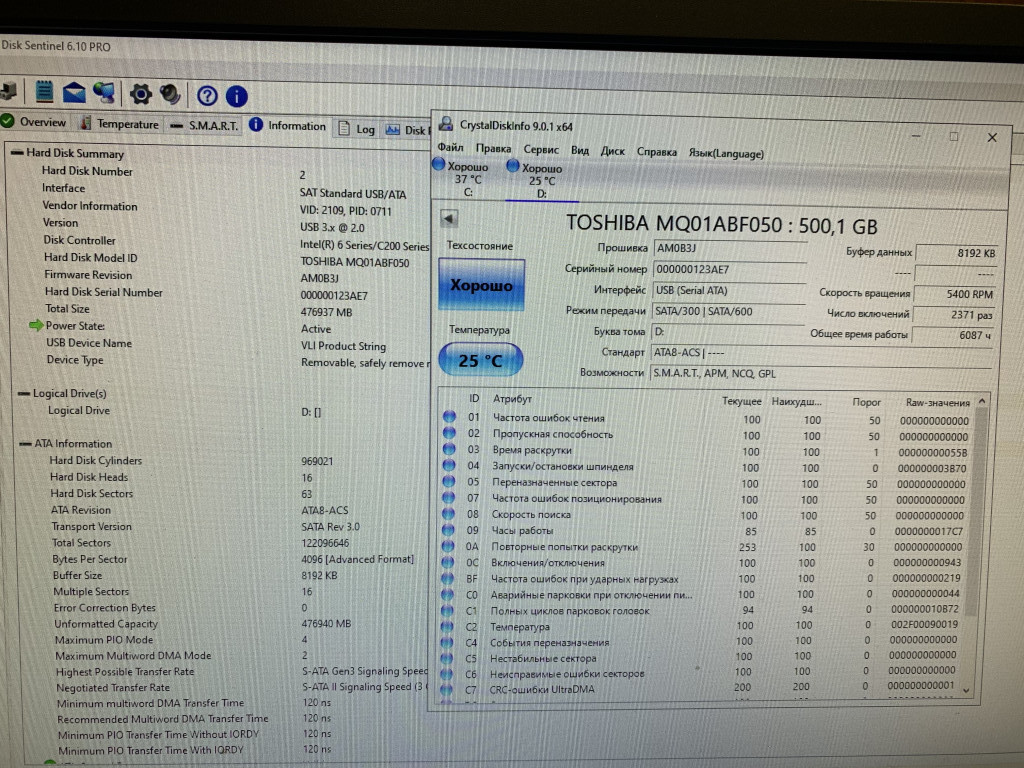Click the Режим передачи field
This screenshot has height=768, width=1024.
tap(729, 312)
